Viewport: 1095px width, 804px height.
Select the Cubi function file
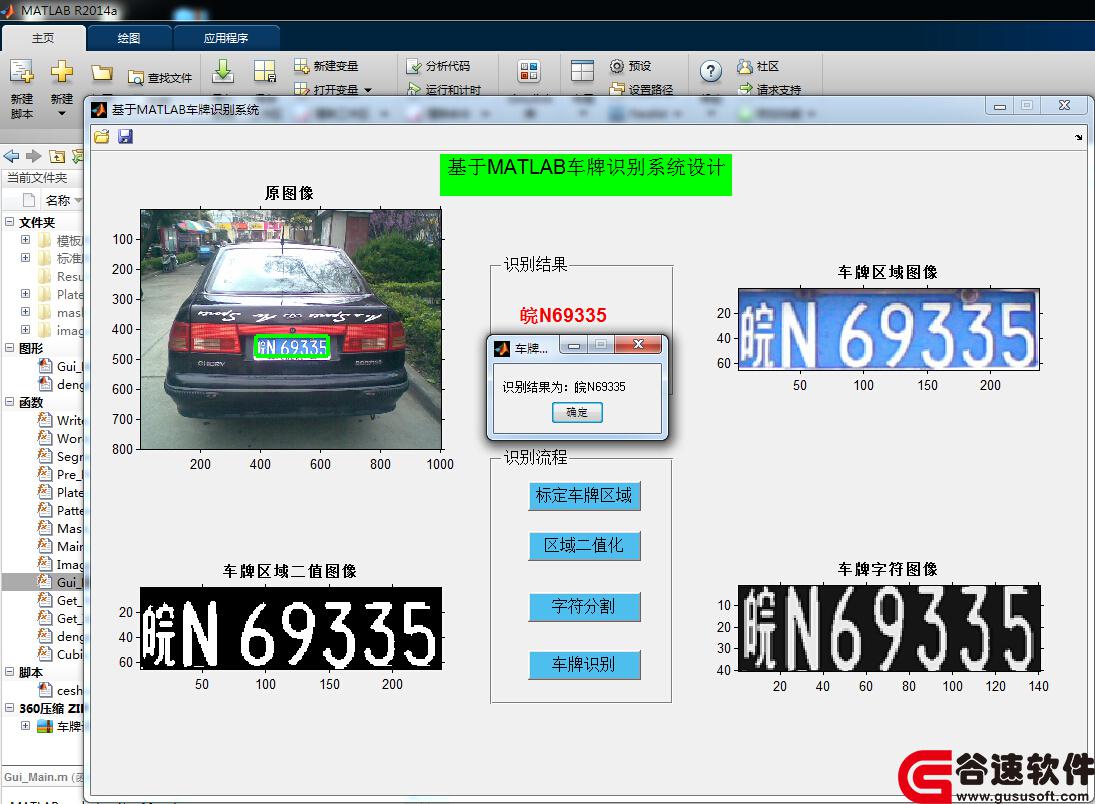(61, 654)
